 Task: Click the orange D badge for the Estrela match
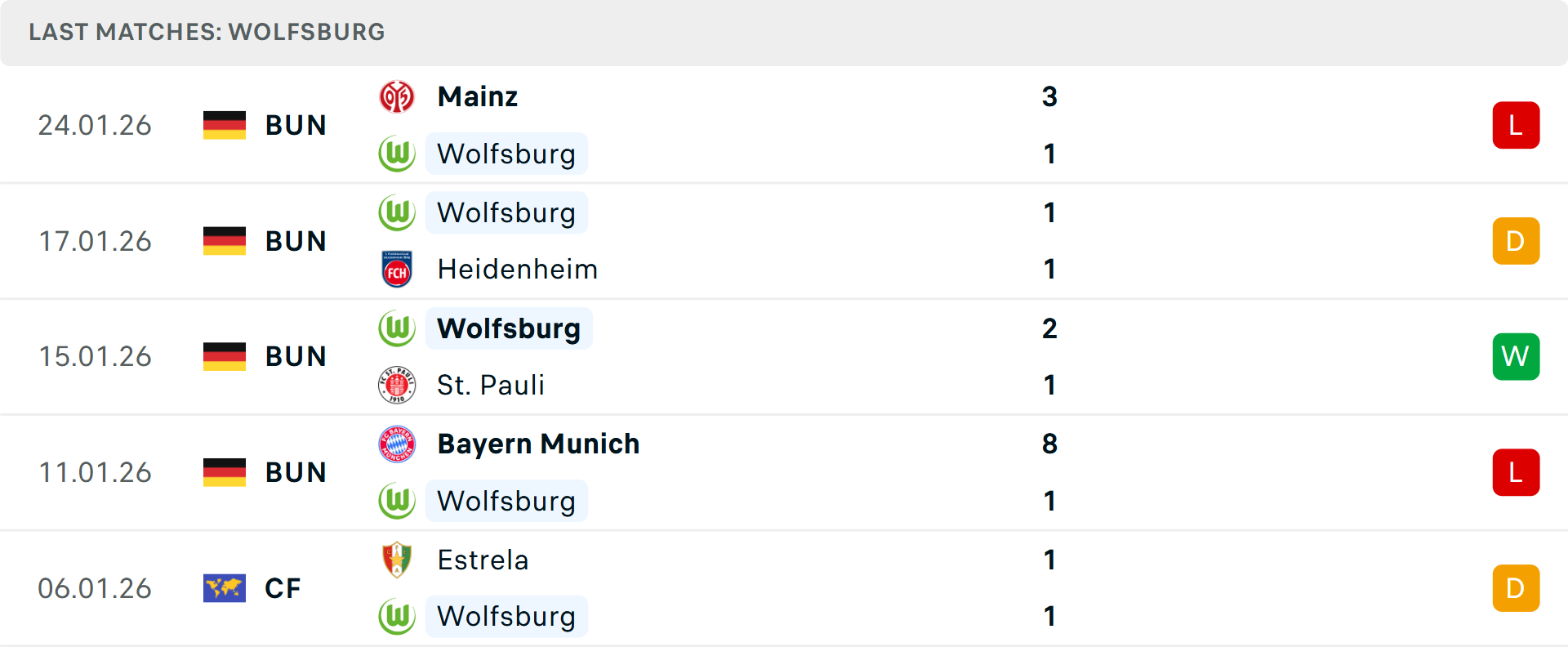(x=1517, y=587)
